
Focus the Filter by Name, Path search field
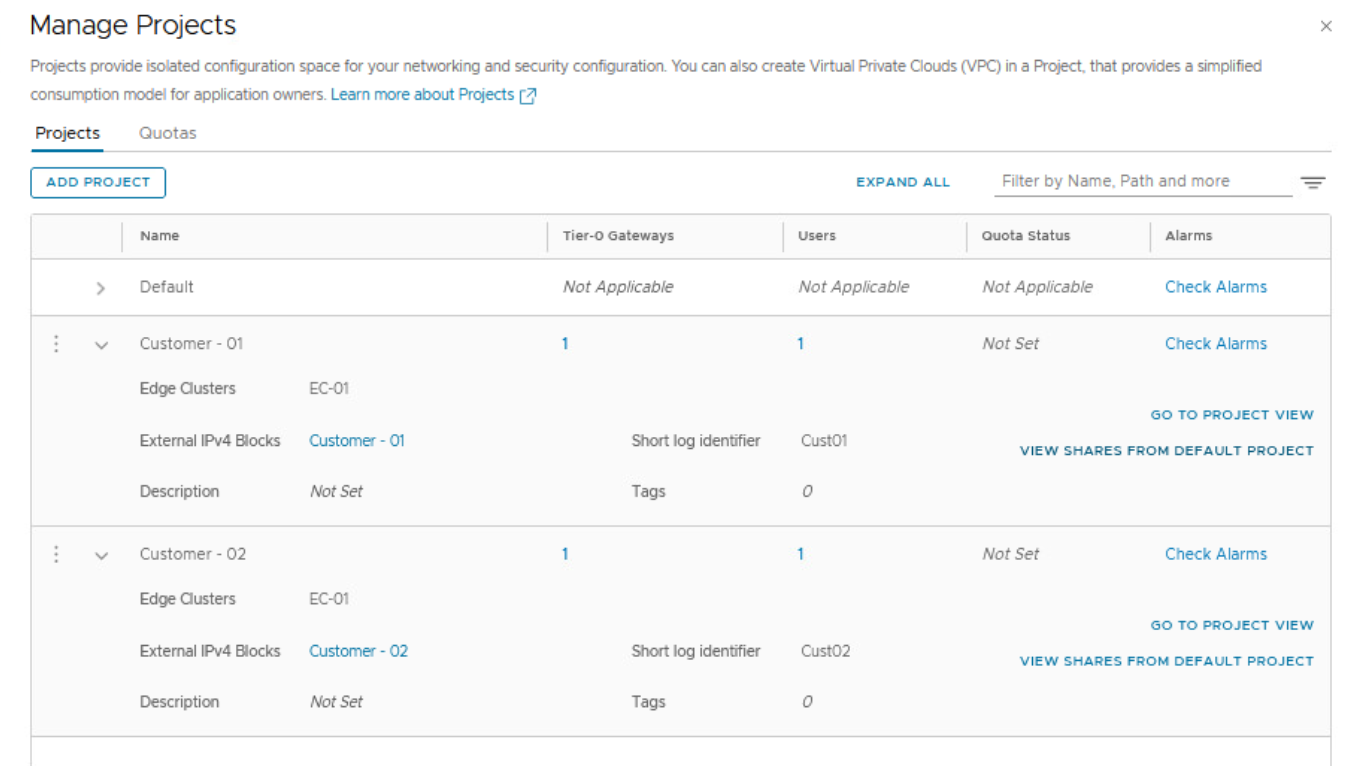1145,181
